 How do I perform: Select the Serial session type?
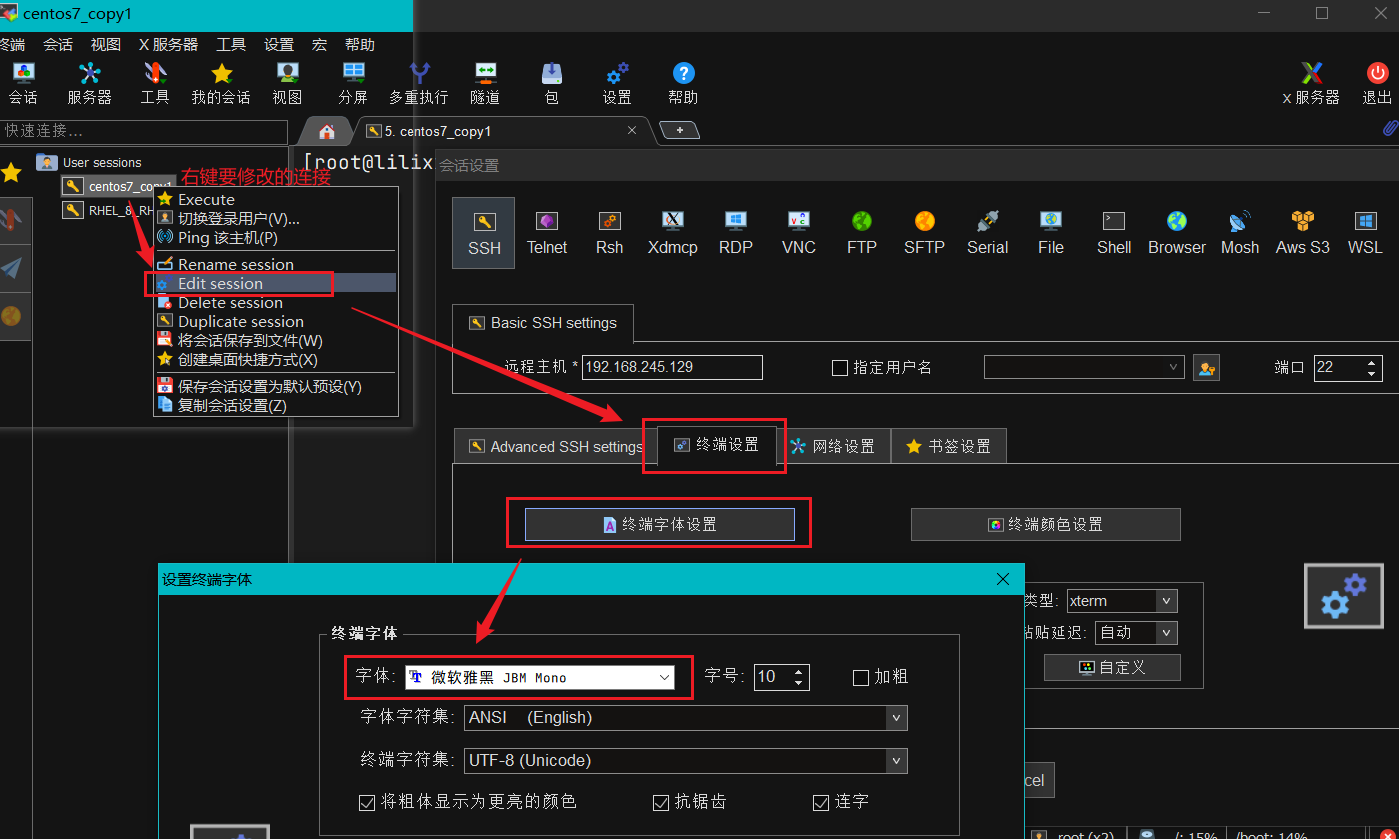988,233
